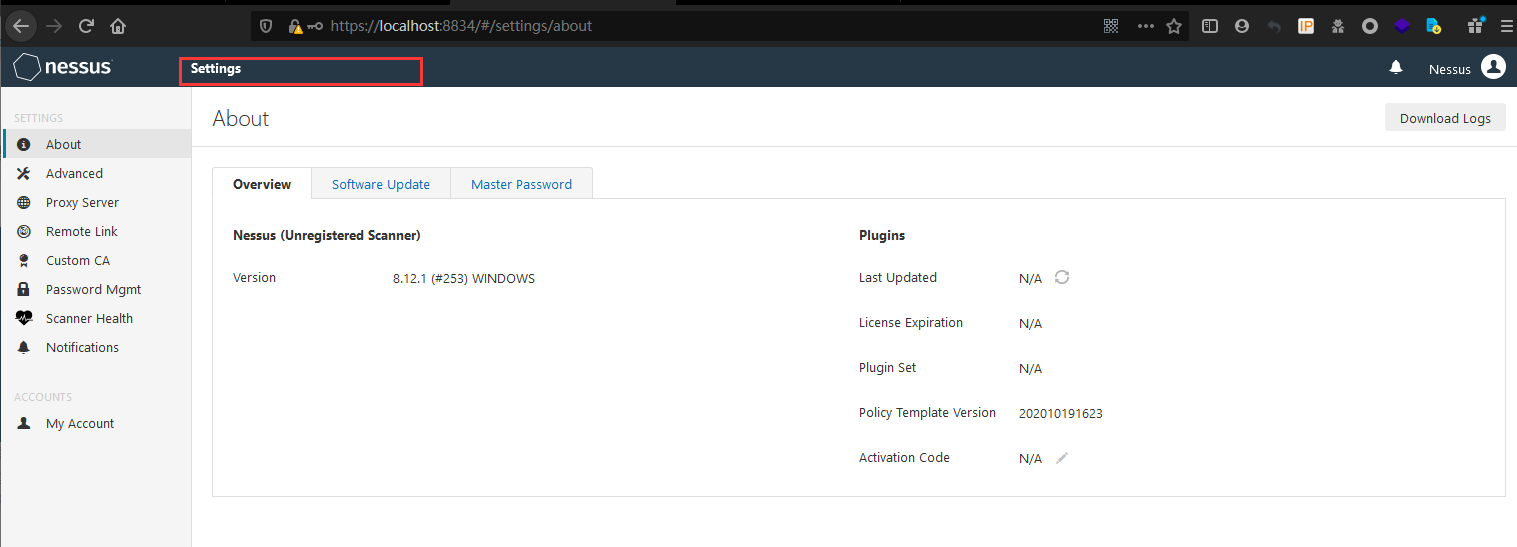1517x547 pixels.
Task: Click the Password Mgmt lock icon
Action: [x=25, y=289]
